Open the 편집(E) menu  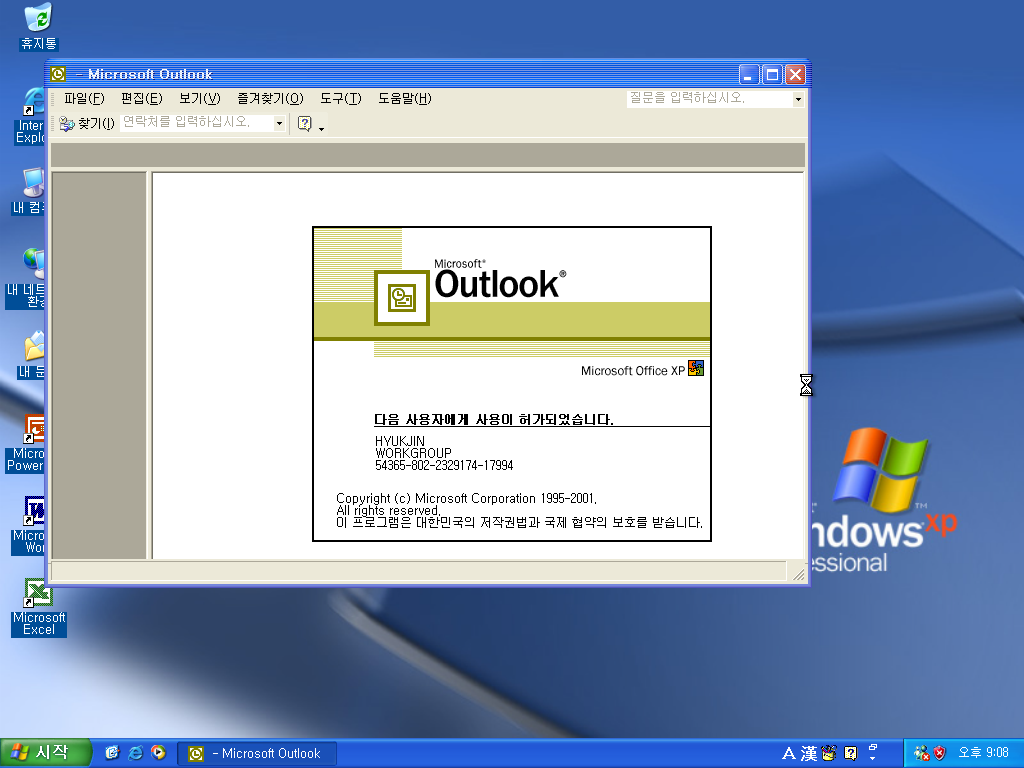click(142, 99)
